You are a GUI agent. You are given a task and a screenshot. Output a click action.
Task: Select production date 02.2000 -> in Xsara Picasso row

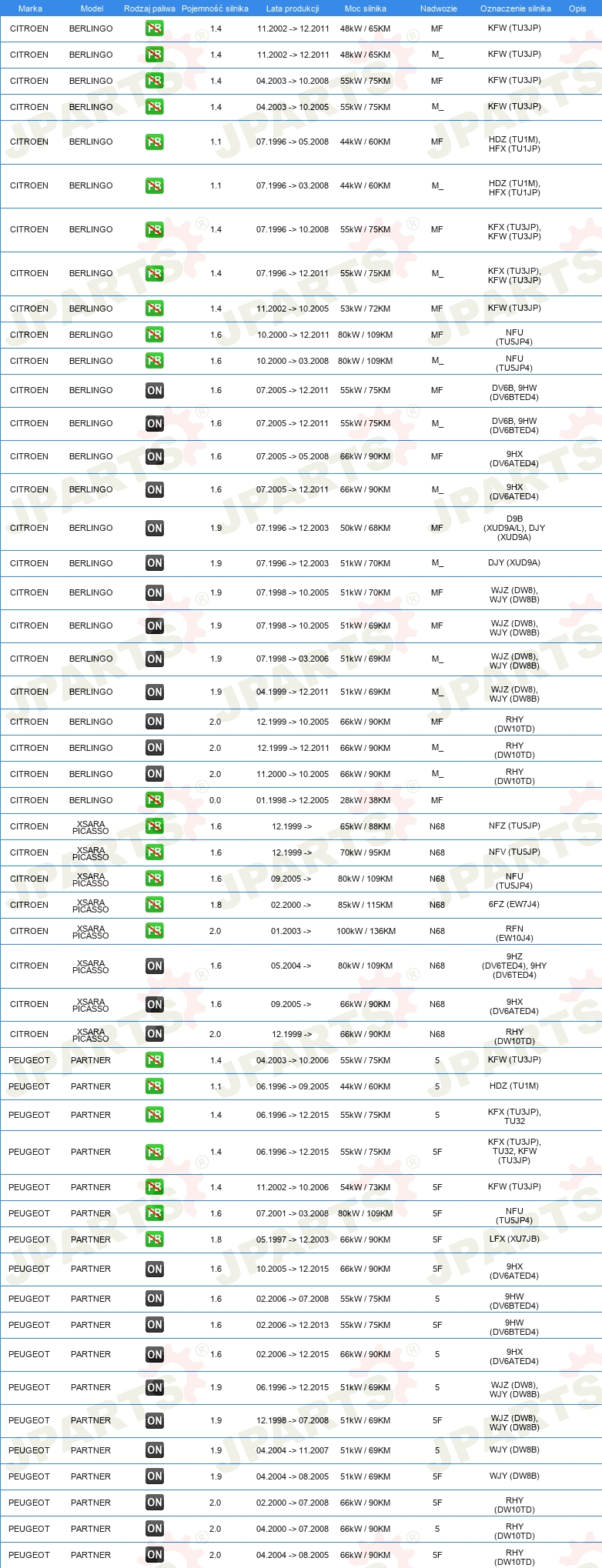pos(291,905)
